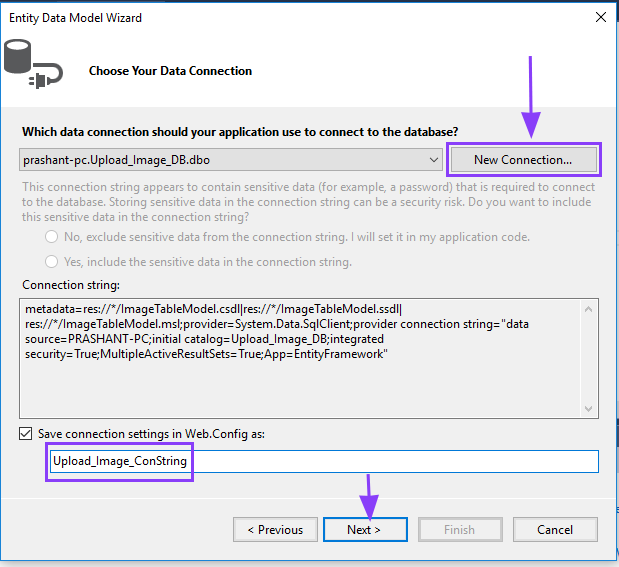The image size is (619, 567).
Task: Click inside the Connection string text box
Action: point(300,370)
